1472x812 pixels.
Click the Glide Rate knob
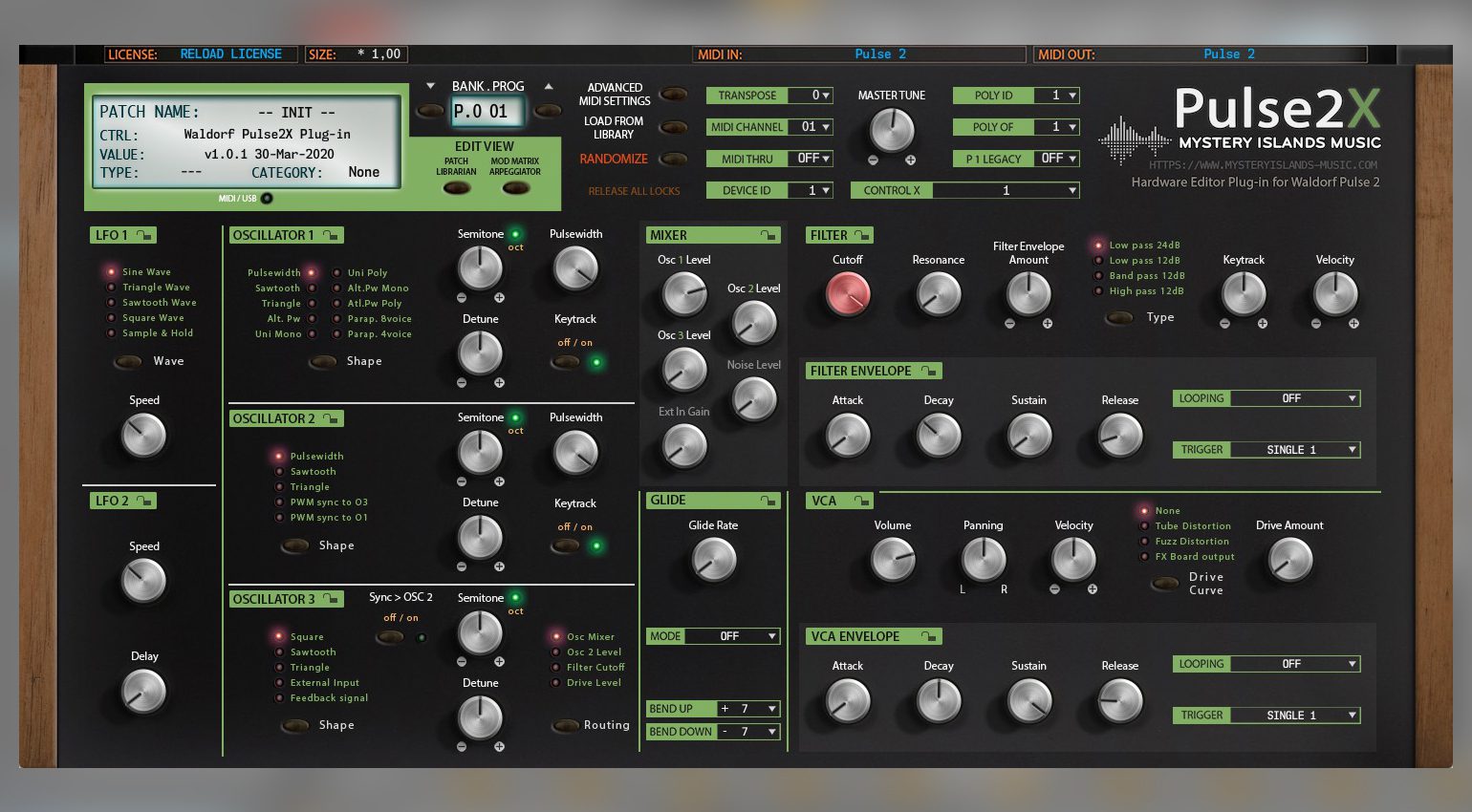pyautogui.click(x=713, y=559)
